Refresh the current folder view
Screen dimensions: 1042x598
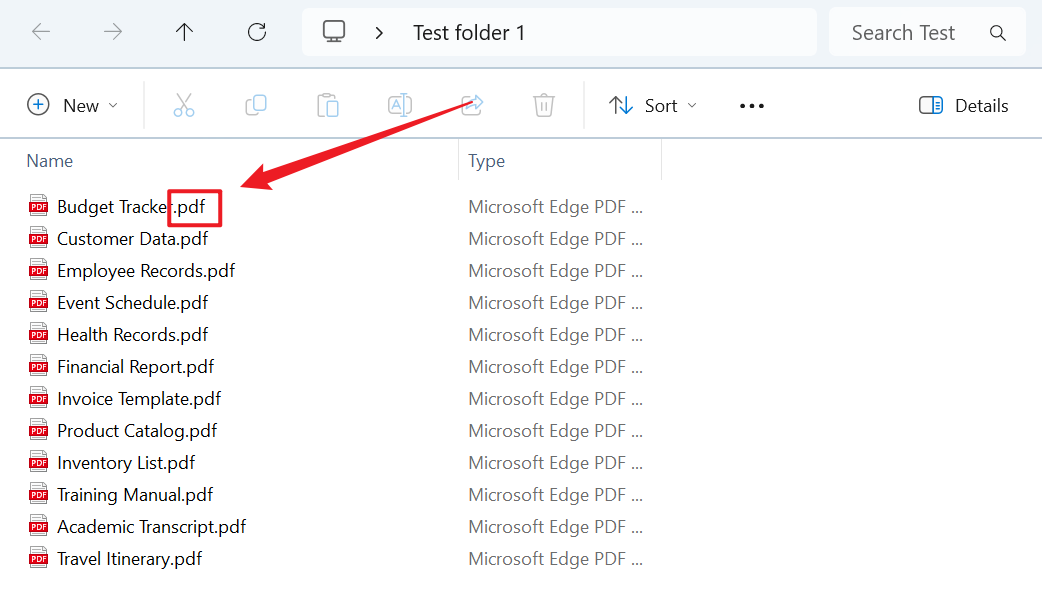[x=257, y=32]
